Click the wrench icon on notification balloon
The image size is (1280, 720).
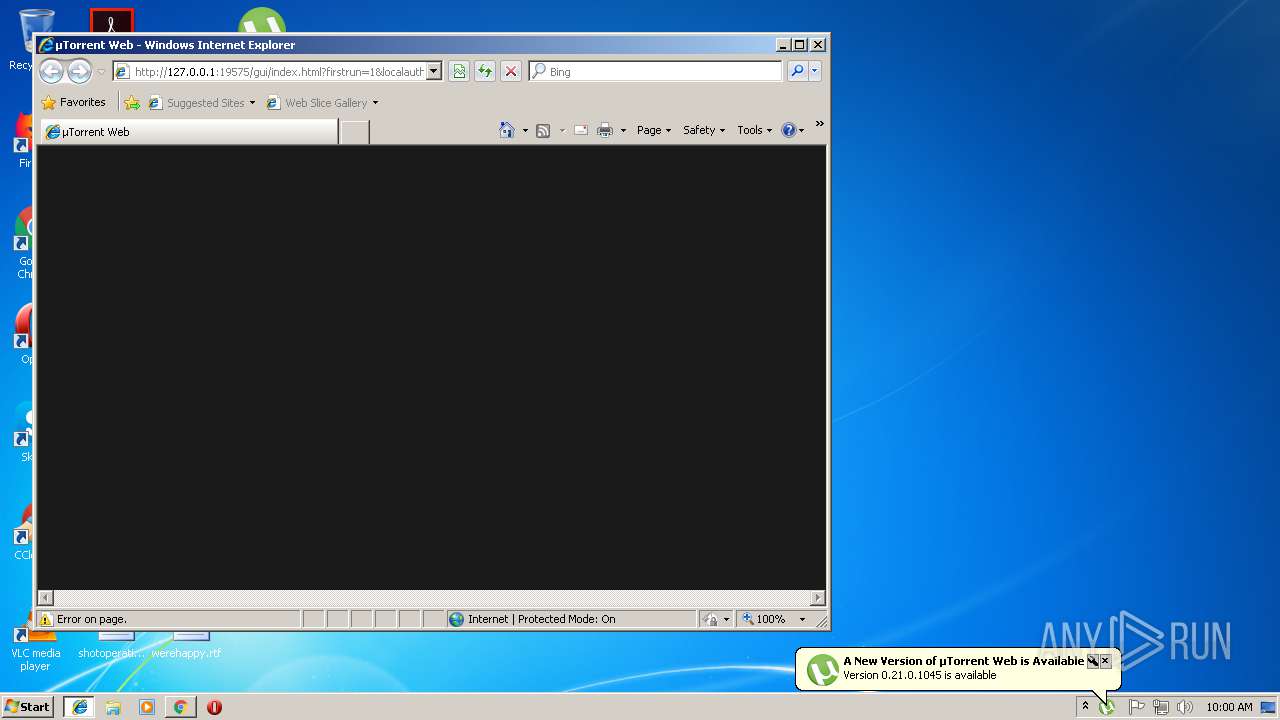(1092, 661)
